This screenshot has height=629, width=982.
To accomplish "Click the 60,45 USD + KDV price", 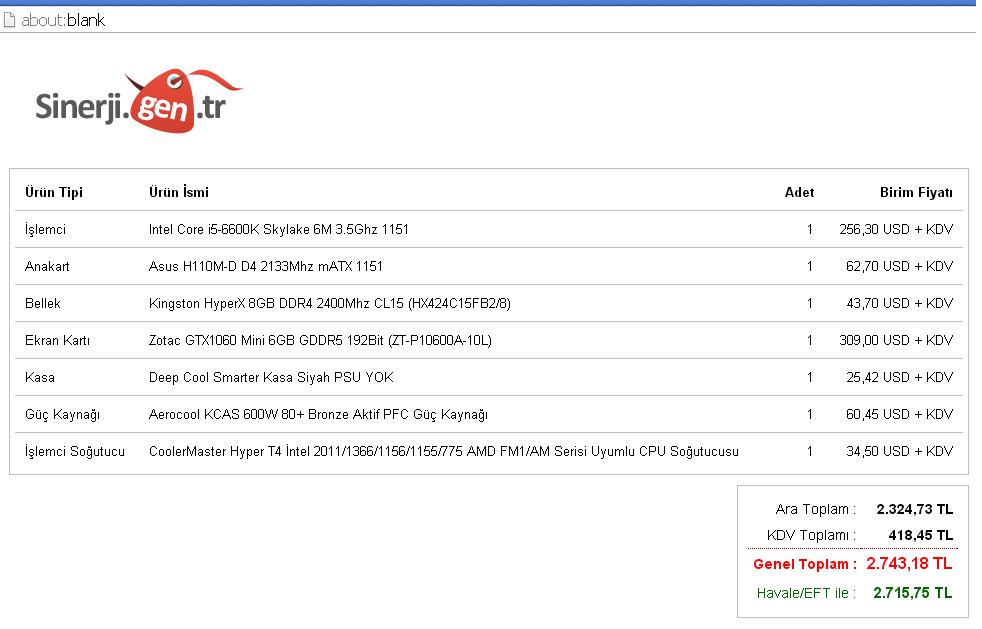I will 899,414.
